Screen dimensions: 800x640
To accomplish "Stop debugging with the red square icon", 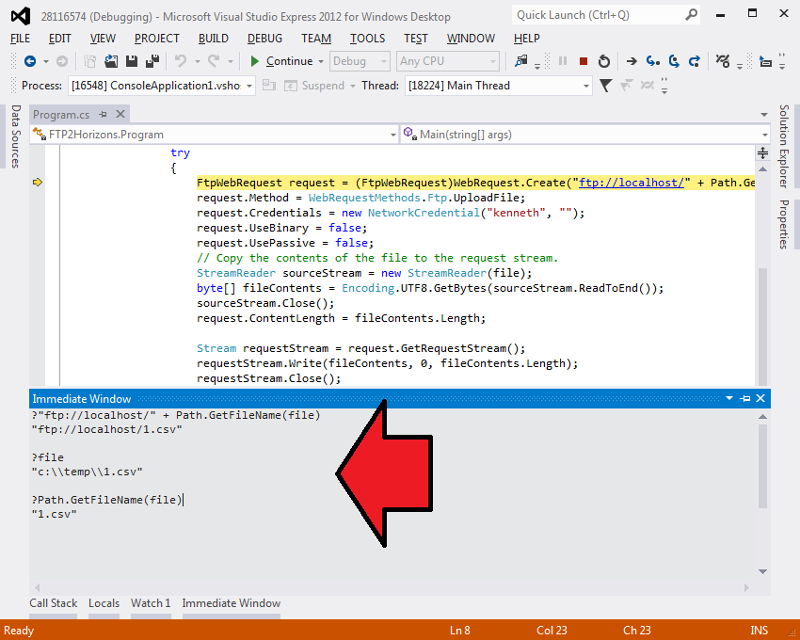I will click(583, 61).
